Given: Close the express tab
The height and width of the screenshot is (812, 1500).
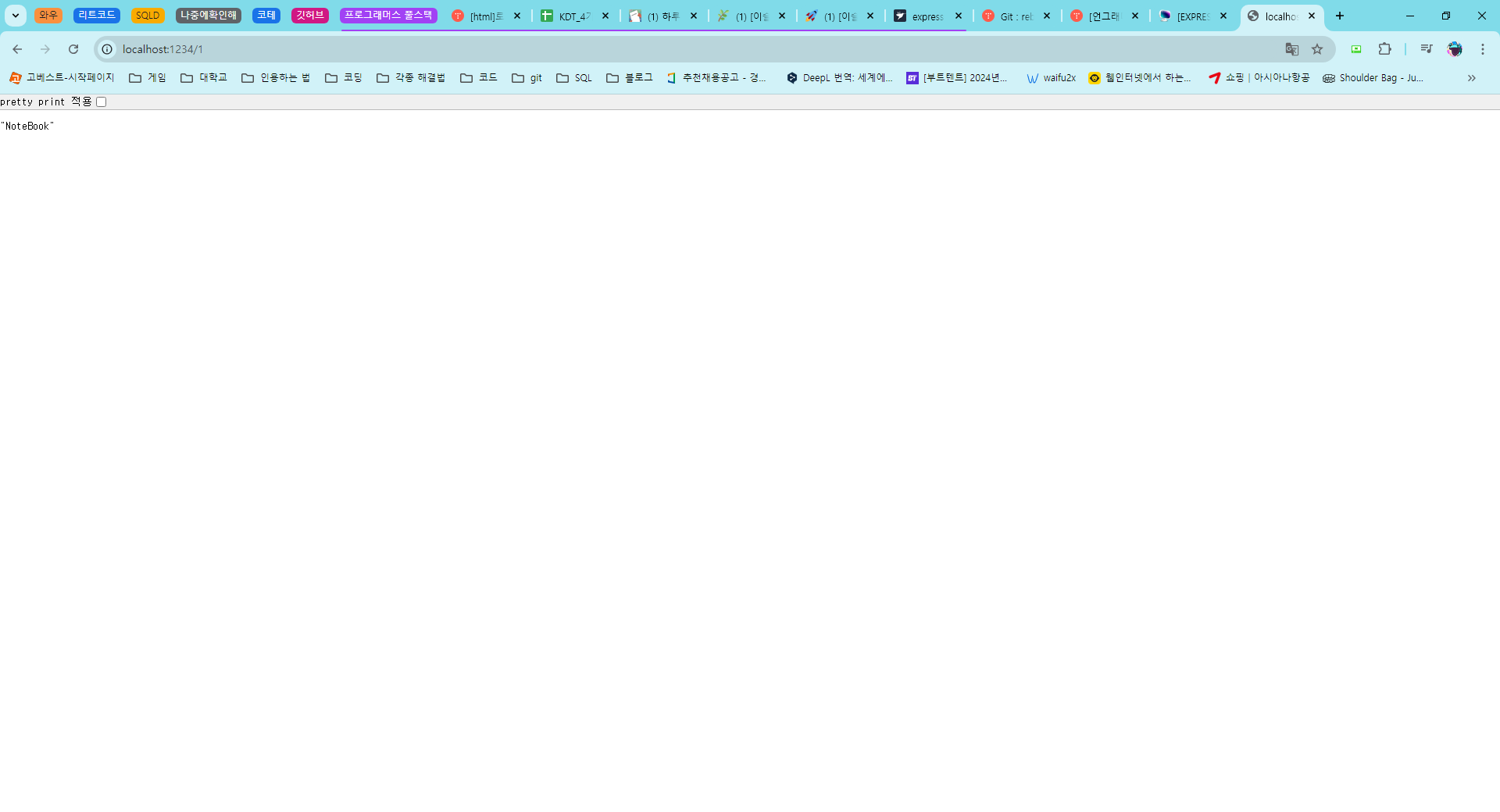Looking at the screenshot, I should [x=959, y=16].
